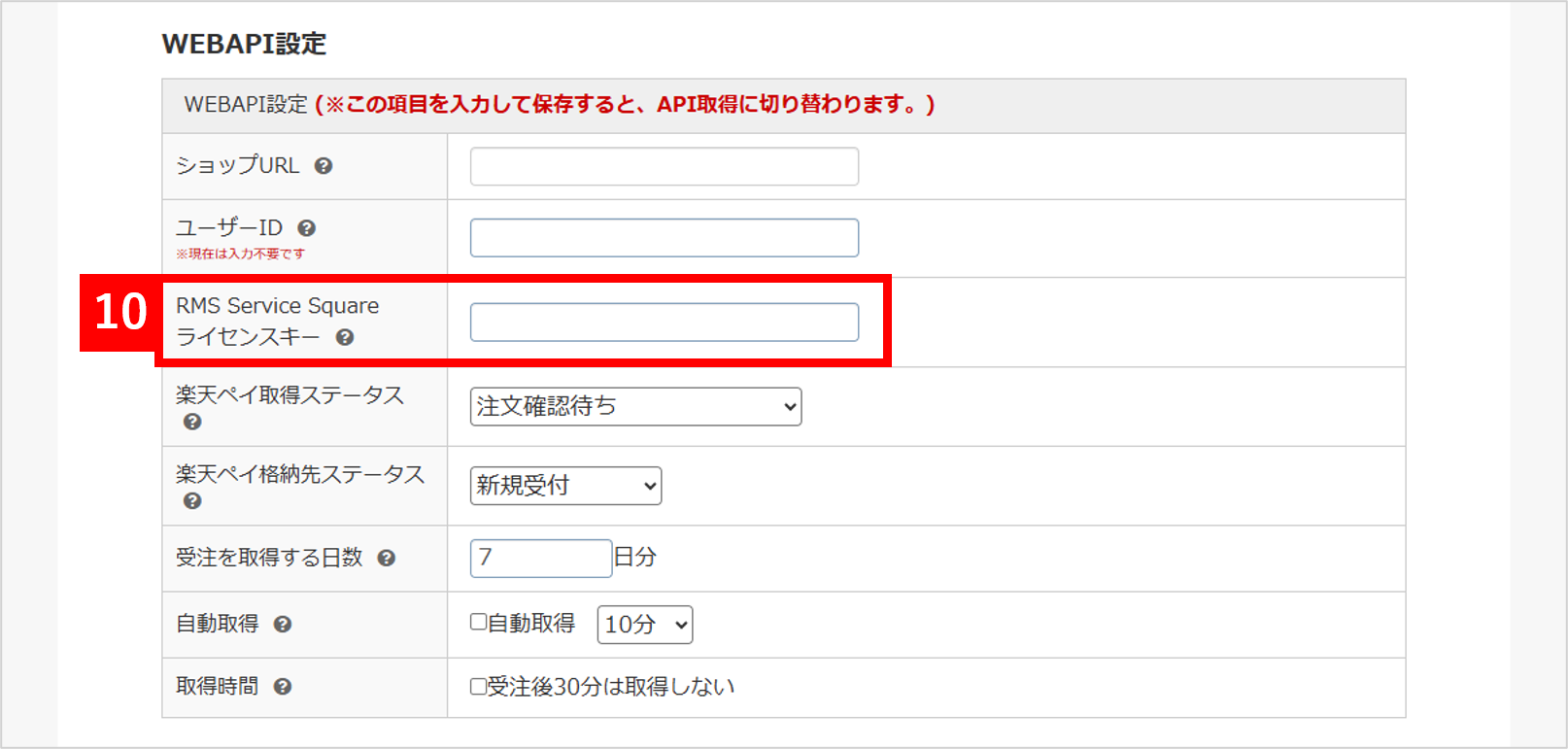Click the days field showing 7
The height and width of the screenshot is (749, 1568).
540,559
